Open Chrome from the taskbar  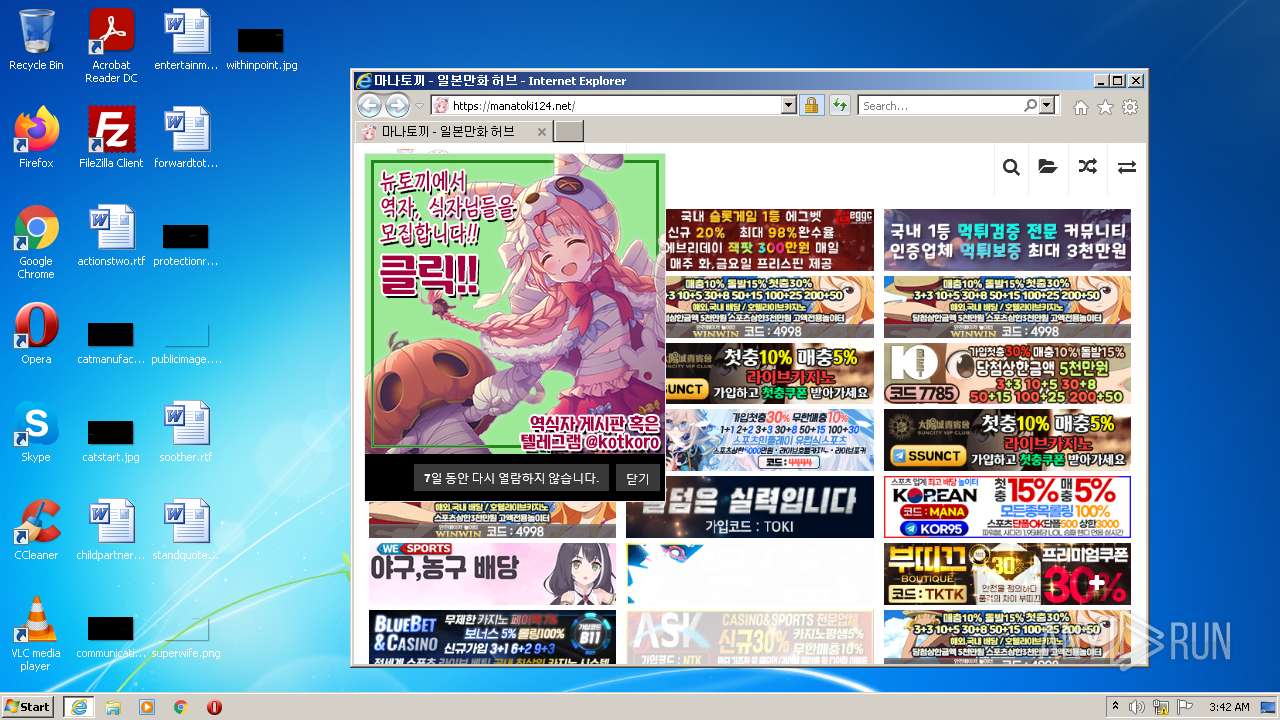pyautogui.click(x=180, y=707)
